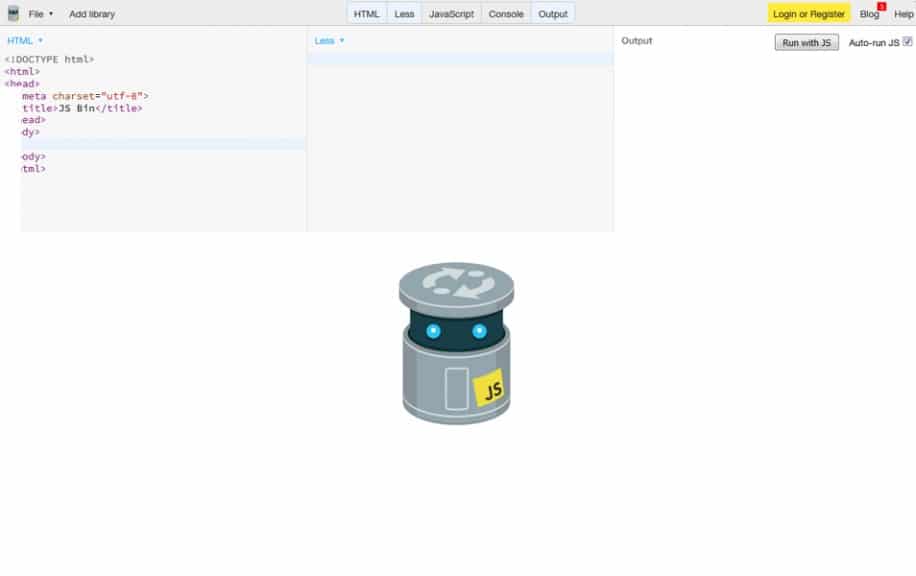Click the Run with JS button
Viewport: 916px width, 576px height.
805,42
